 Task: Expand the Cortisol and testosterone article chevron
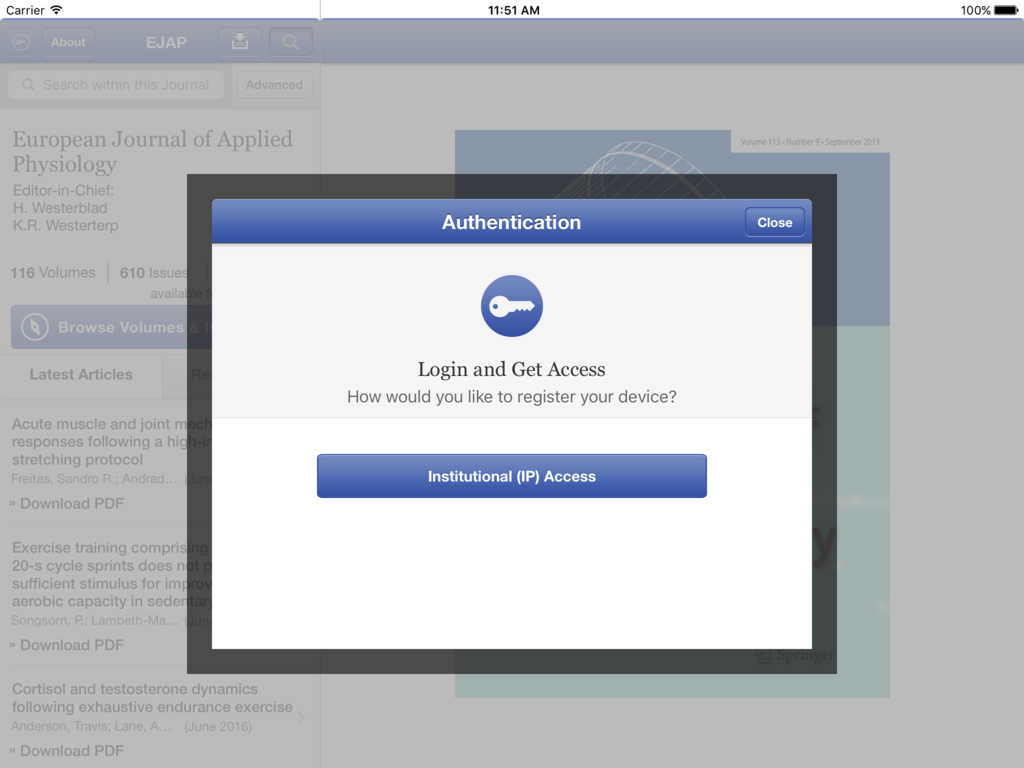click(301, 716)
